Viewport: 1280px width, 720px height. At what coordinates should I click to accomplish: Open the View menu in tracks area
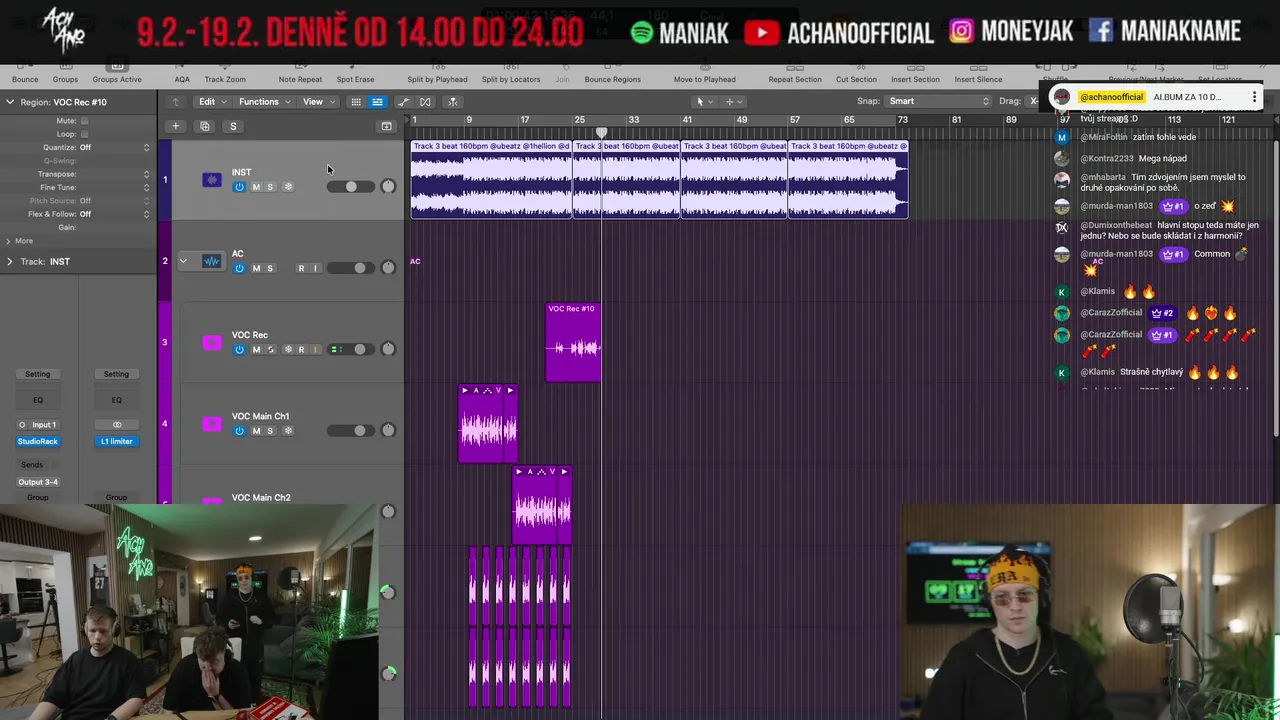click(318, 101)
